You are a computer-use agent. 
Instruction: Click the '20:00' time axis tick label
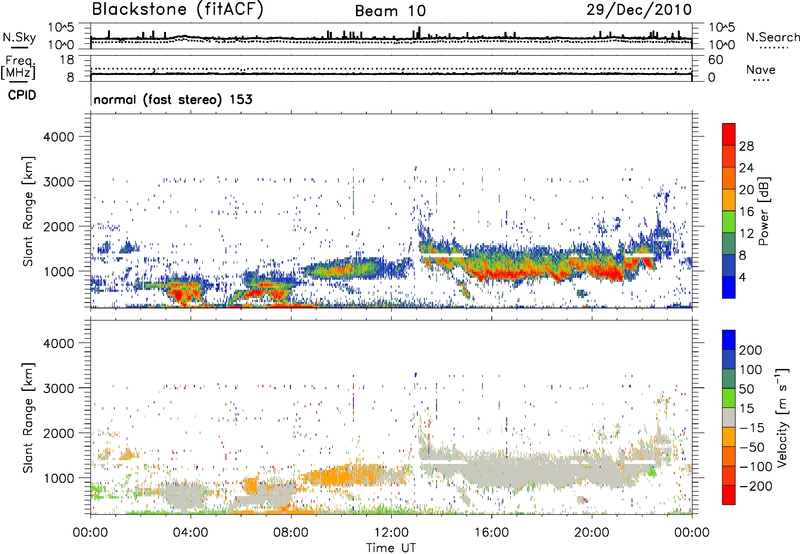(592, 533)
